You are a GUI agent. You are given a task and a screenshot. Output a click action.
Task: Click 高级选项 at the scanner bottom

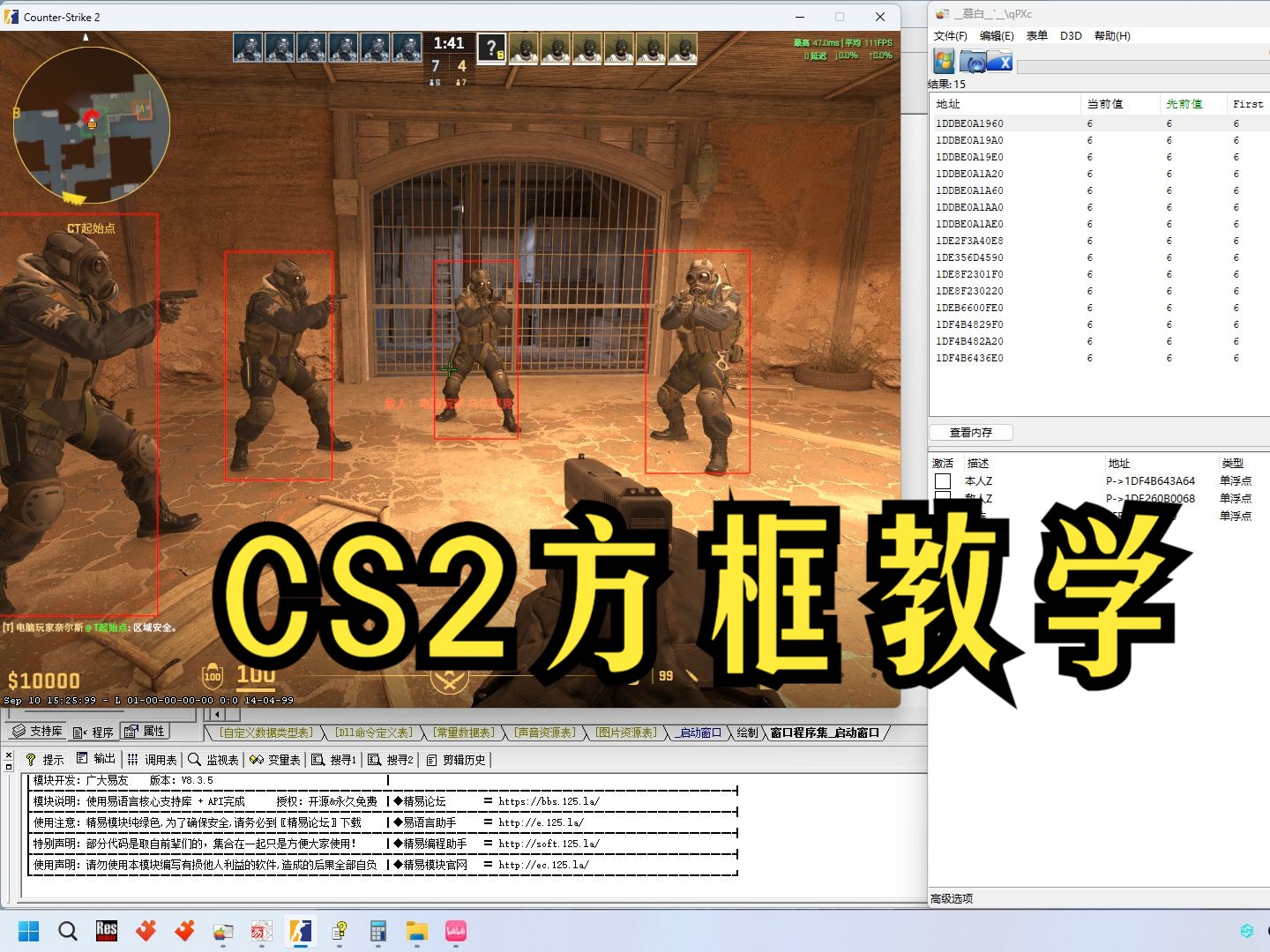coord(952,898)
